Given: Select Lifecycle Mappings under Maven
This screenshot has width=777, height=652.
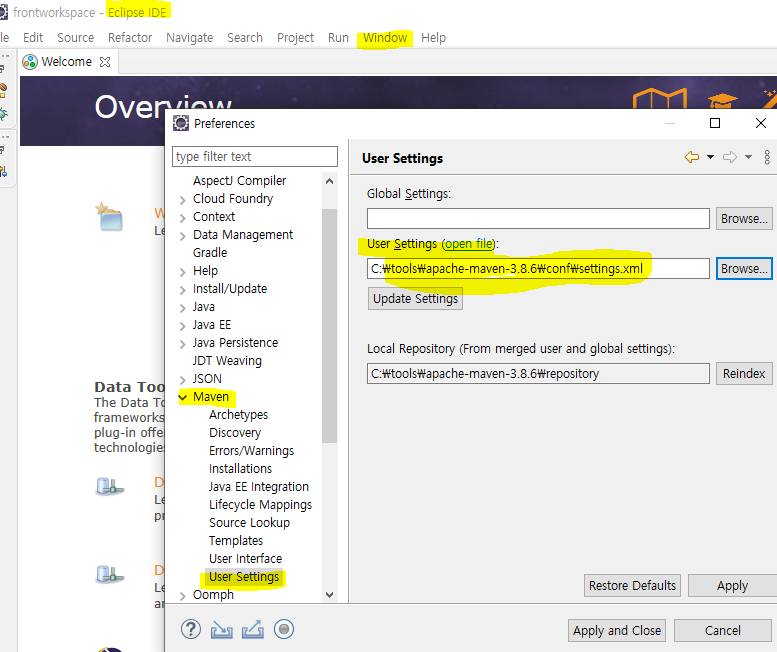Looking at the screenshot, I should click(260, 505).
